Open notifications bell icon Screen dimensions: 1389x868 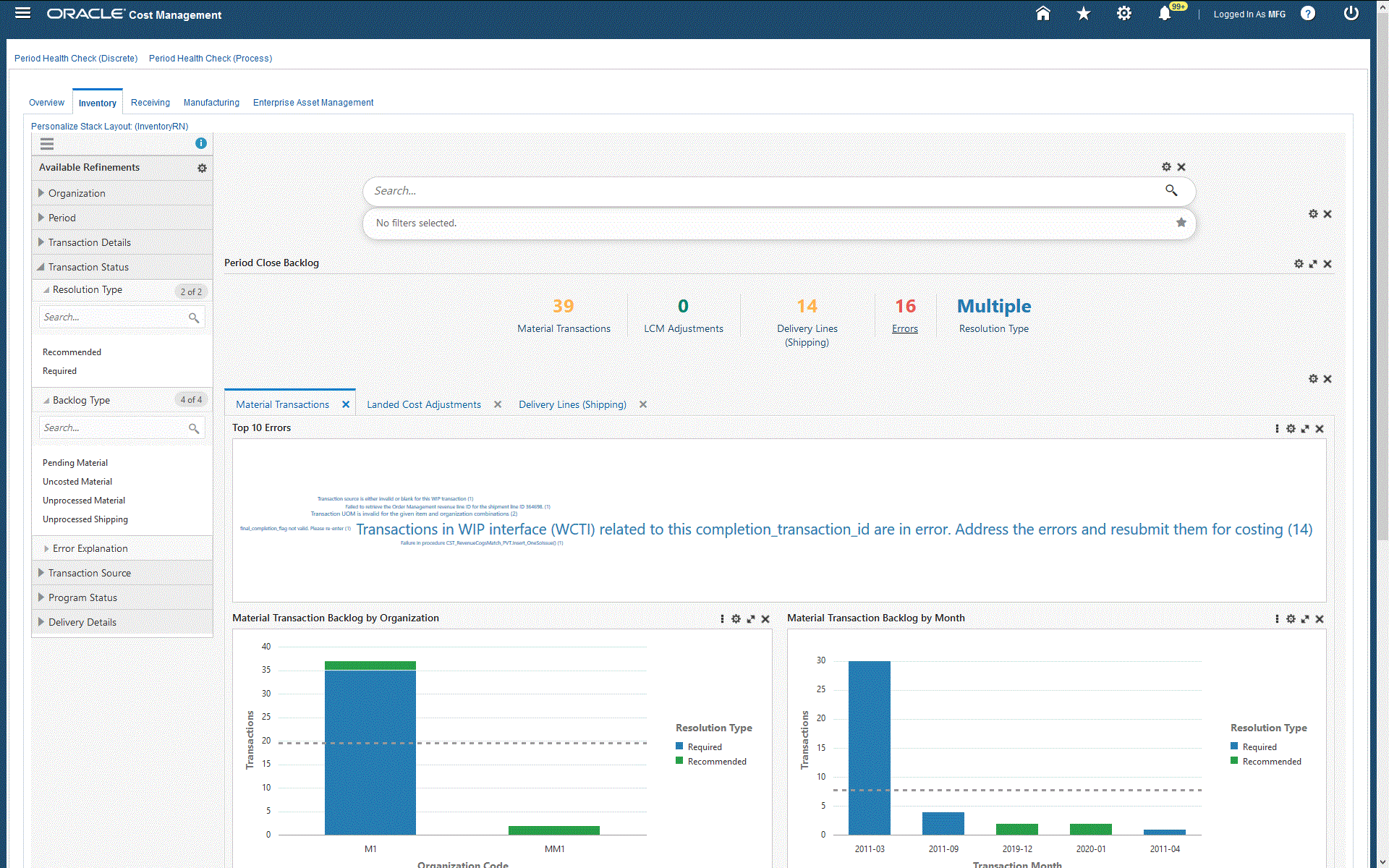(x=1164, y=14)
